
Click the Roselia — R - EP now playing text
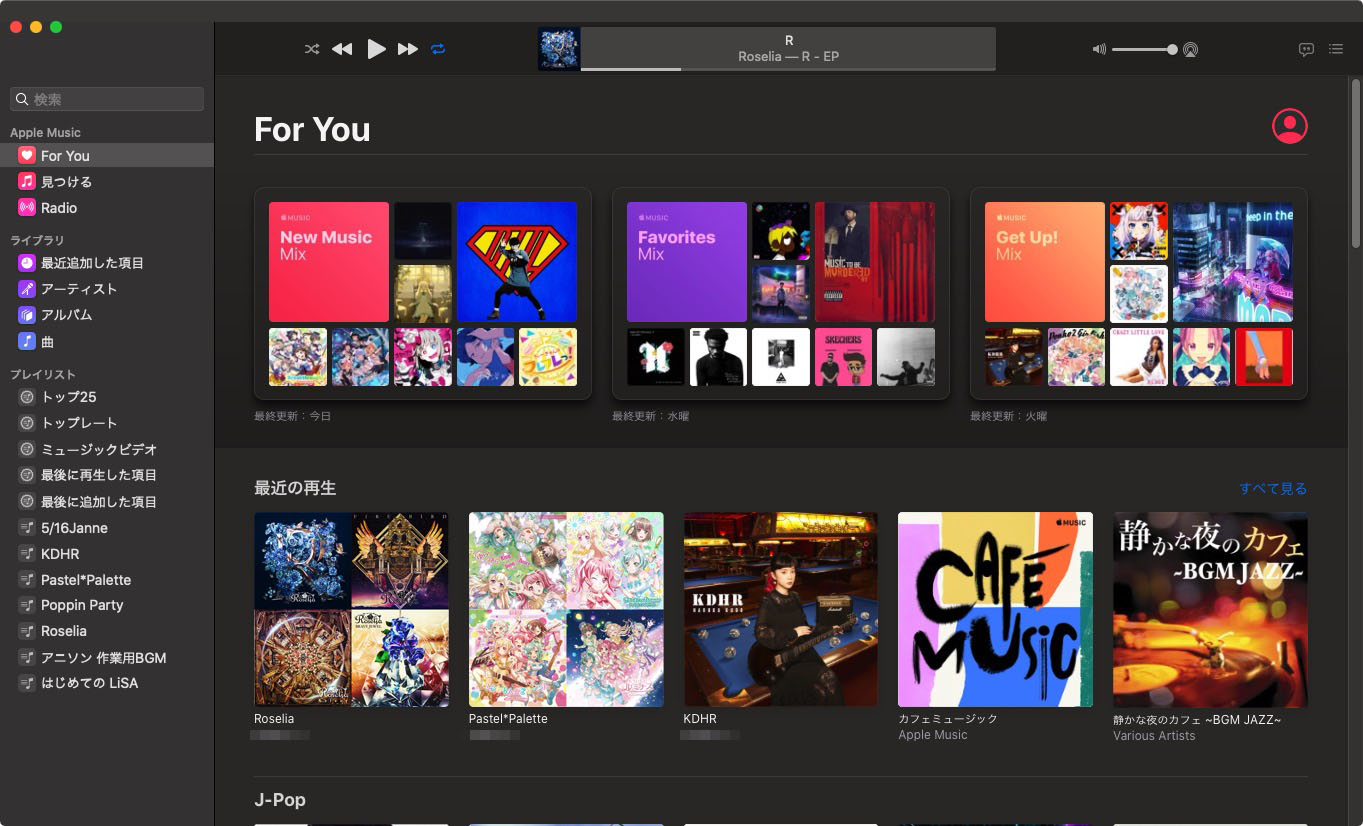tap(788, 57)
